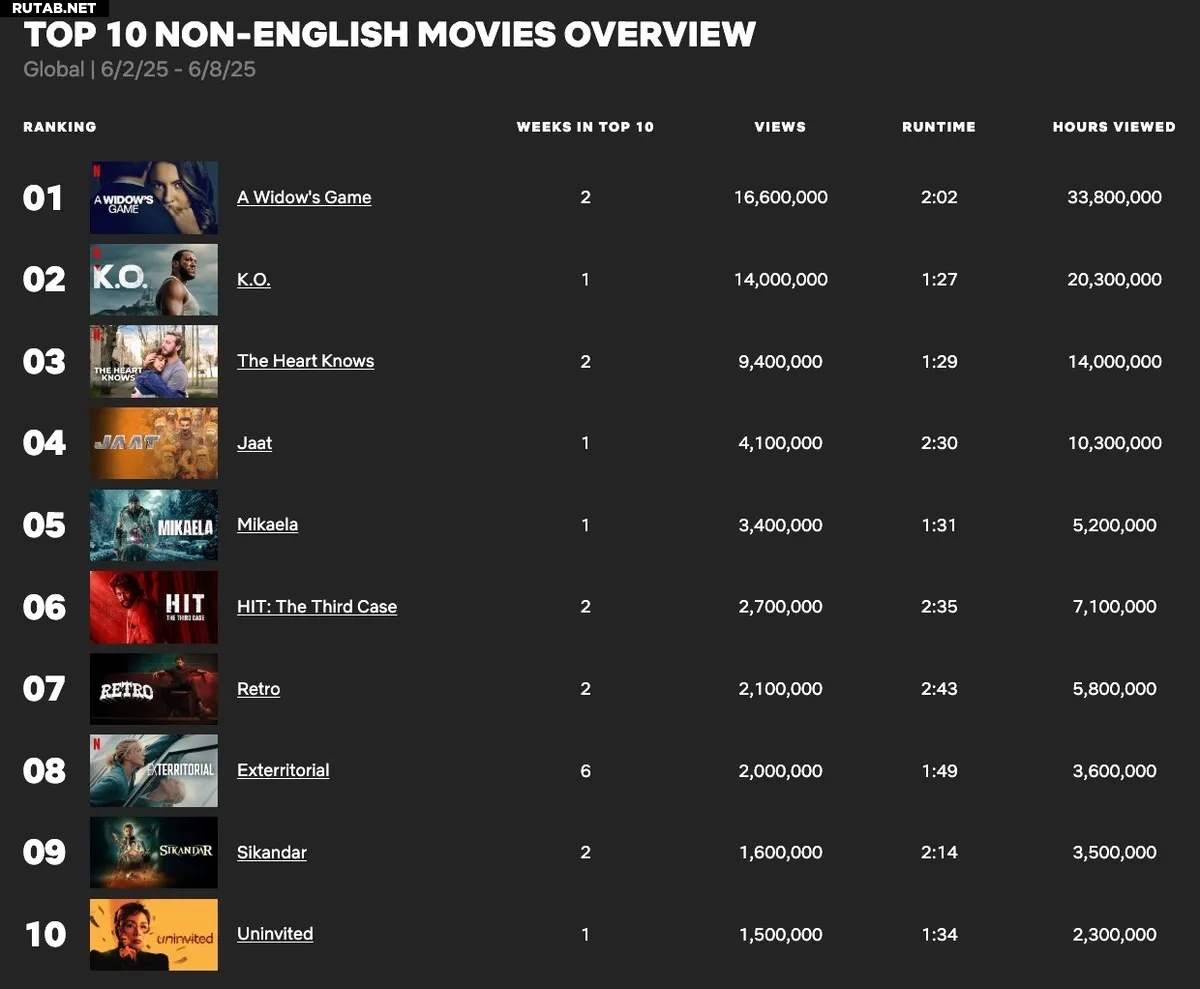Click the 14,000,000 views value for K.O.
The width and height of the screenshot is (1200, 989).
click(x=781, y=279)
